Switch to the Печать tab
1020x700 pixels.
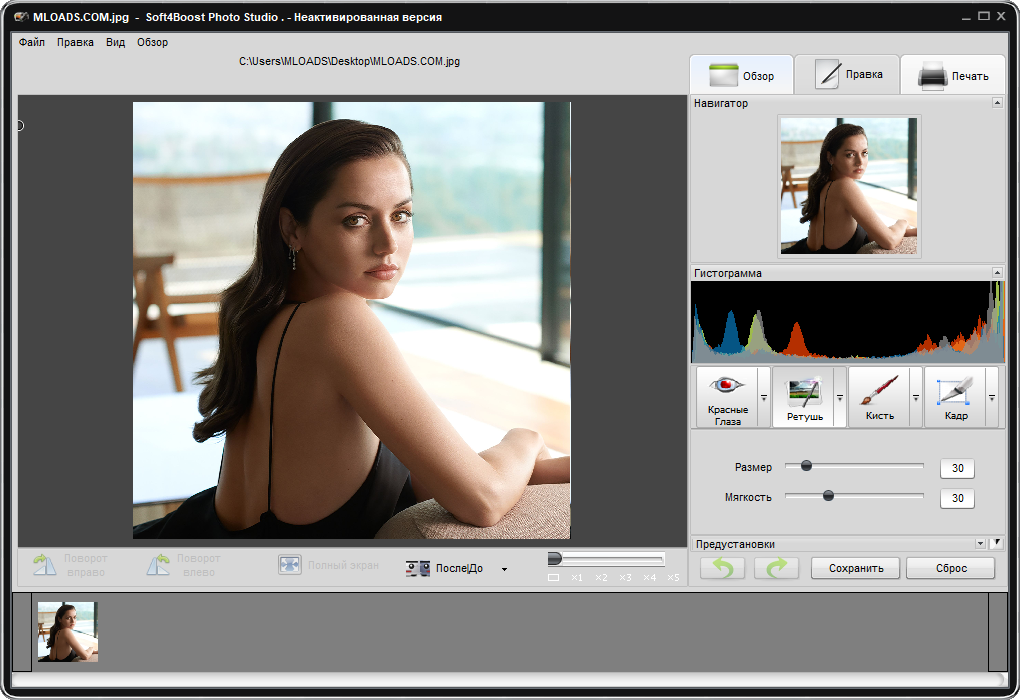(953, 75)
